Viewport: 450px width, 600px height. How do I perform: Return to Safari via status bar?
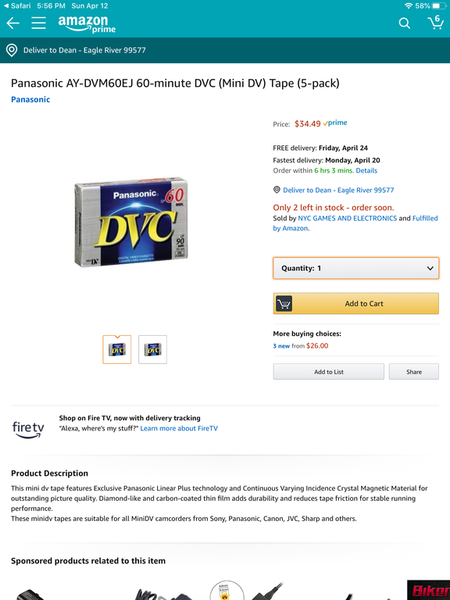(x=17, y=6)
